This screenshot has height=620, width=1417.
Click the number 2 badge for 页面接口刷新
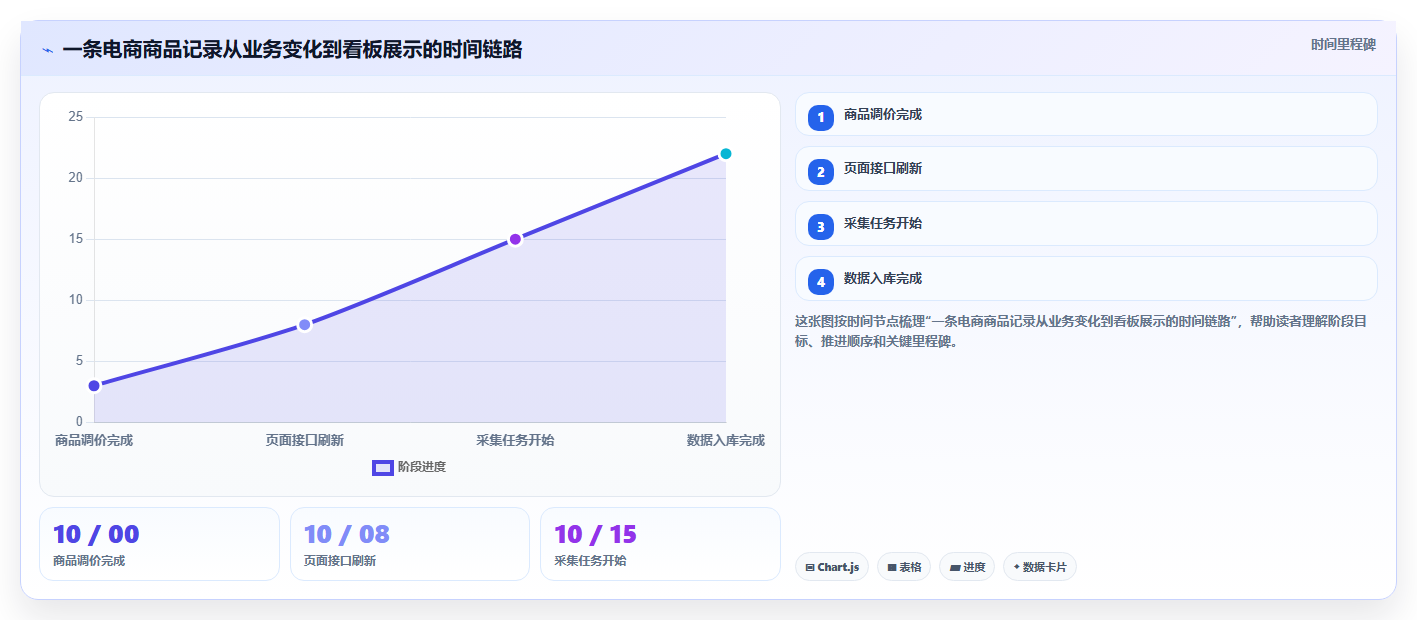[821, 171]
